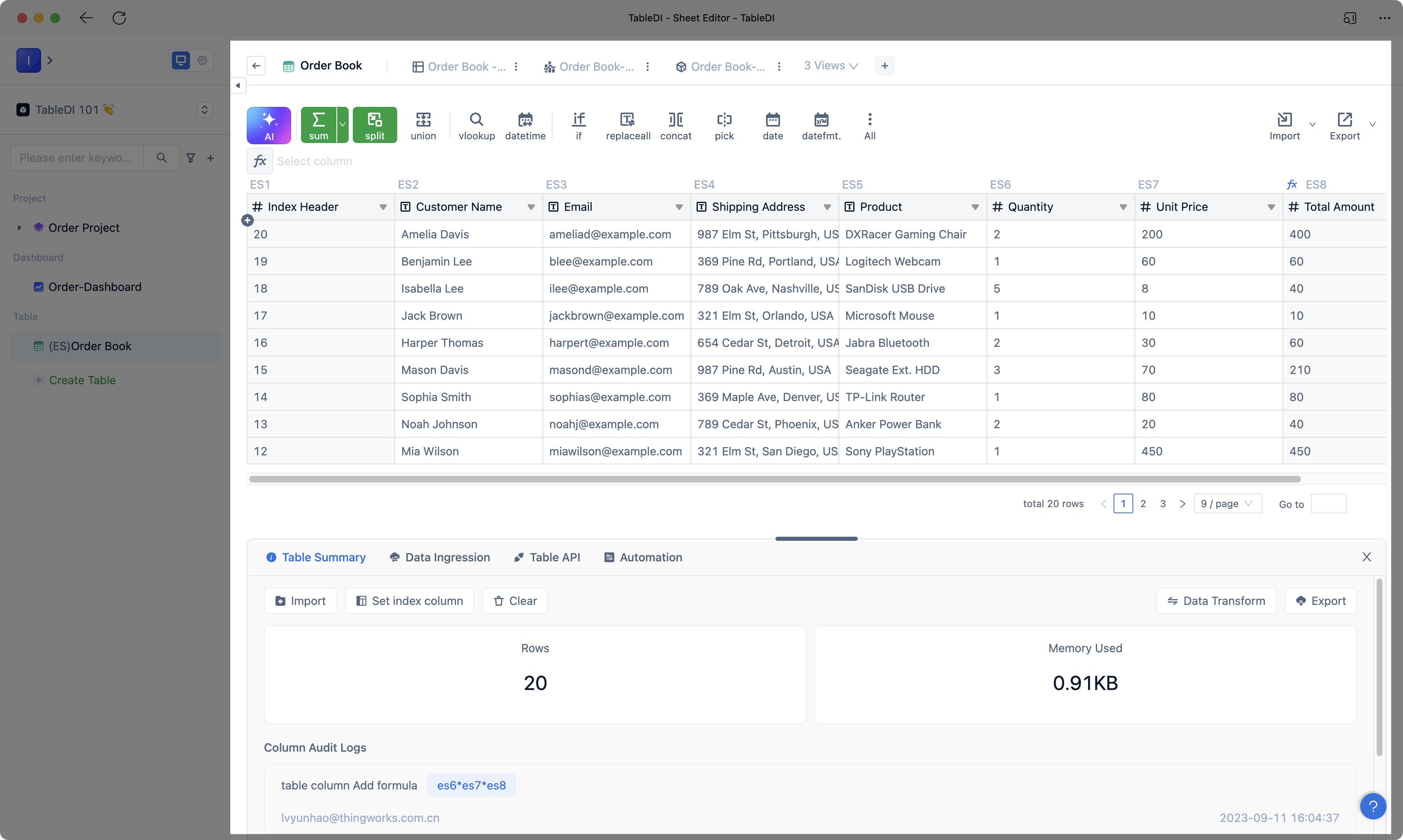The width and height of the screenshot is (1403, 840).
Task: Show All functions menu
Action: tap(870, 125)
